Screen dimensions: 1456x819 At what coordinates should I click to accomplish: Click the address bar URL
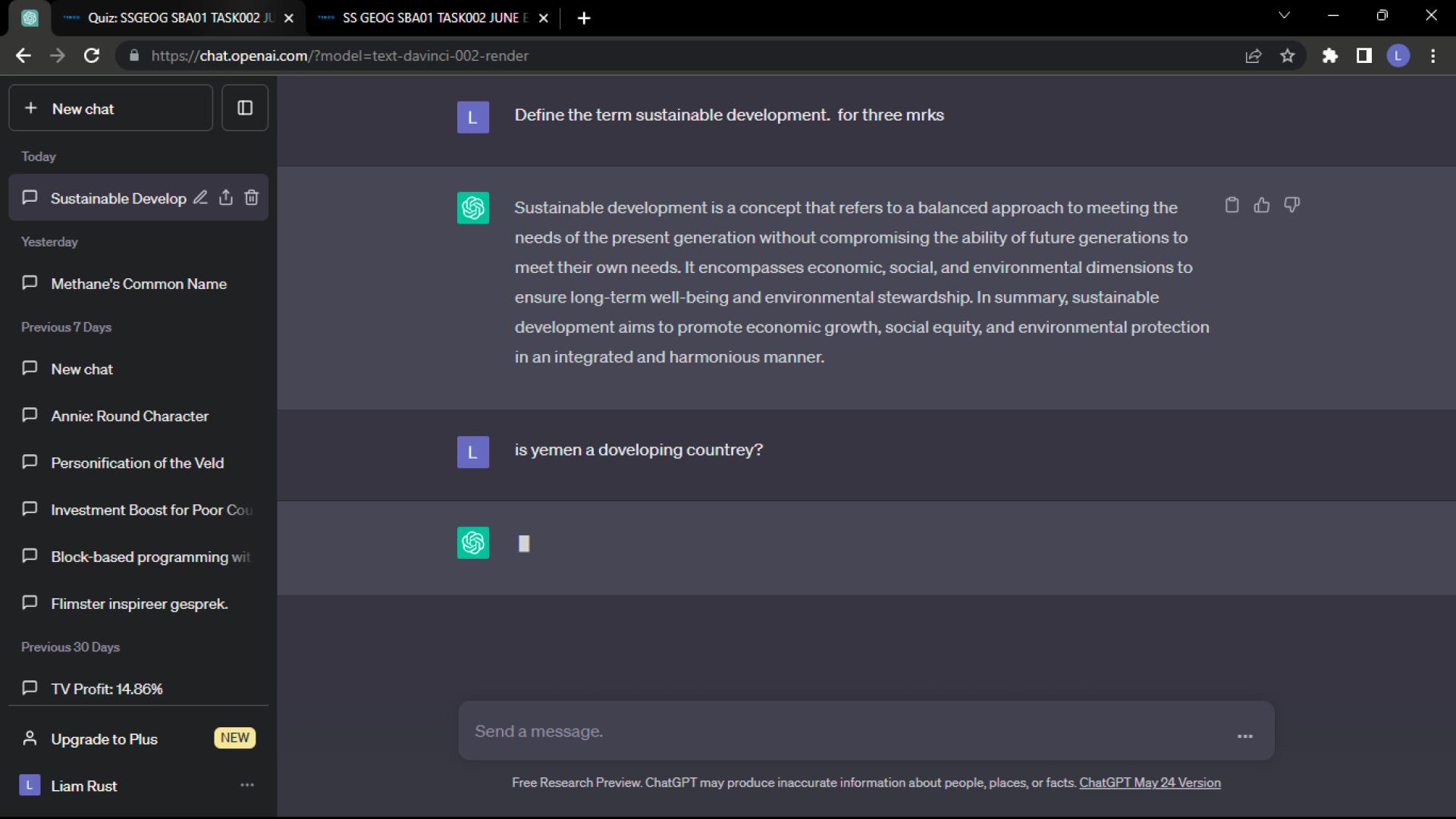point(340,55)
